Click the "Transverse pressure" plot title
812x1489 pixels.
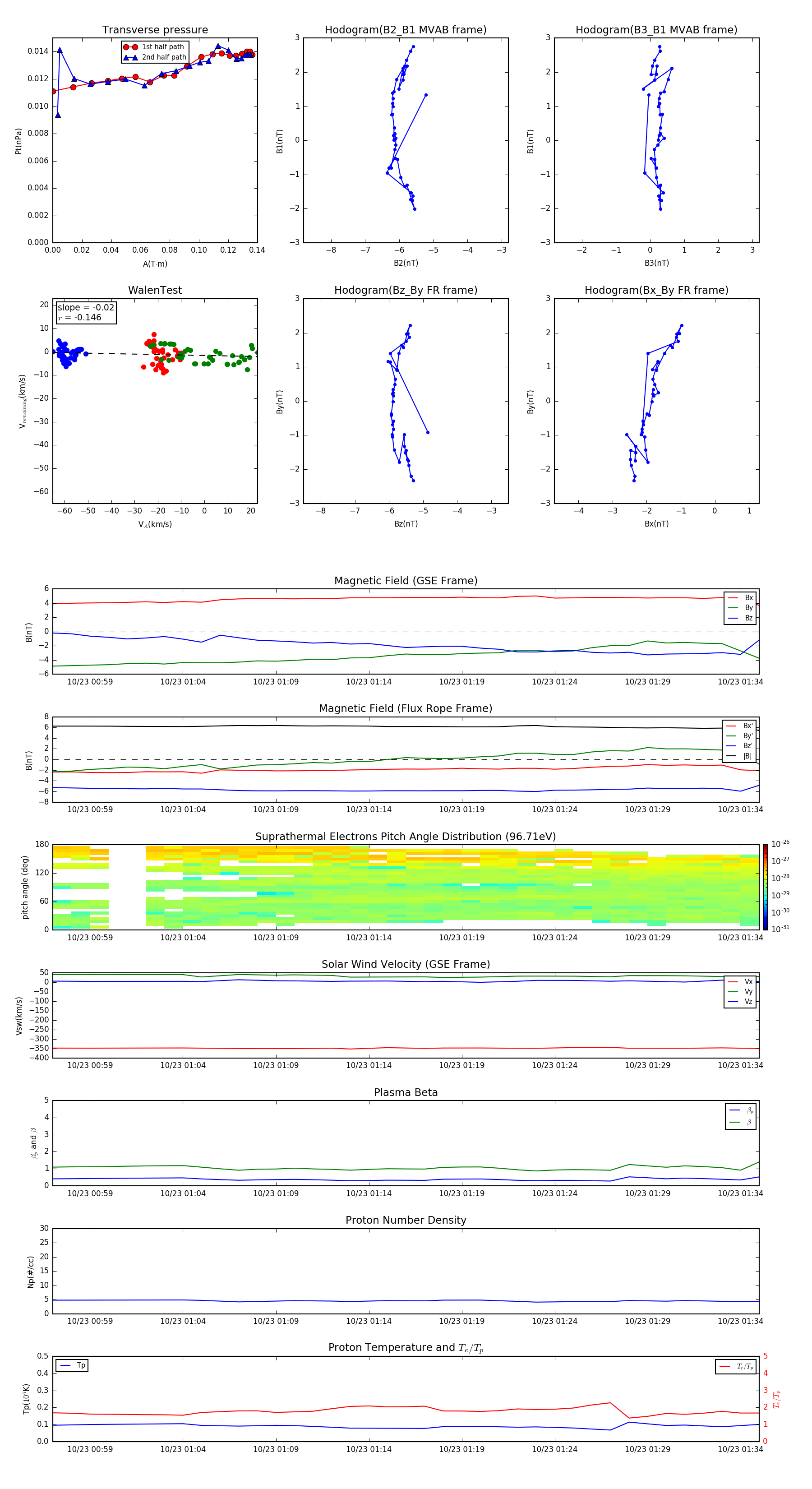155,29
